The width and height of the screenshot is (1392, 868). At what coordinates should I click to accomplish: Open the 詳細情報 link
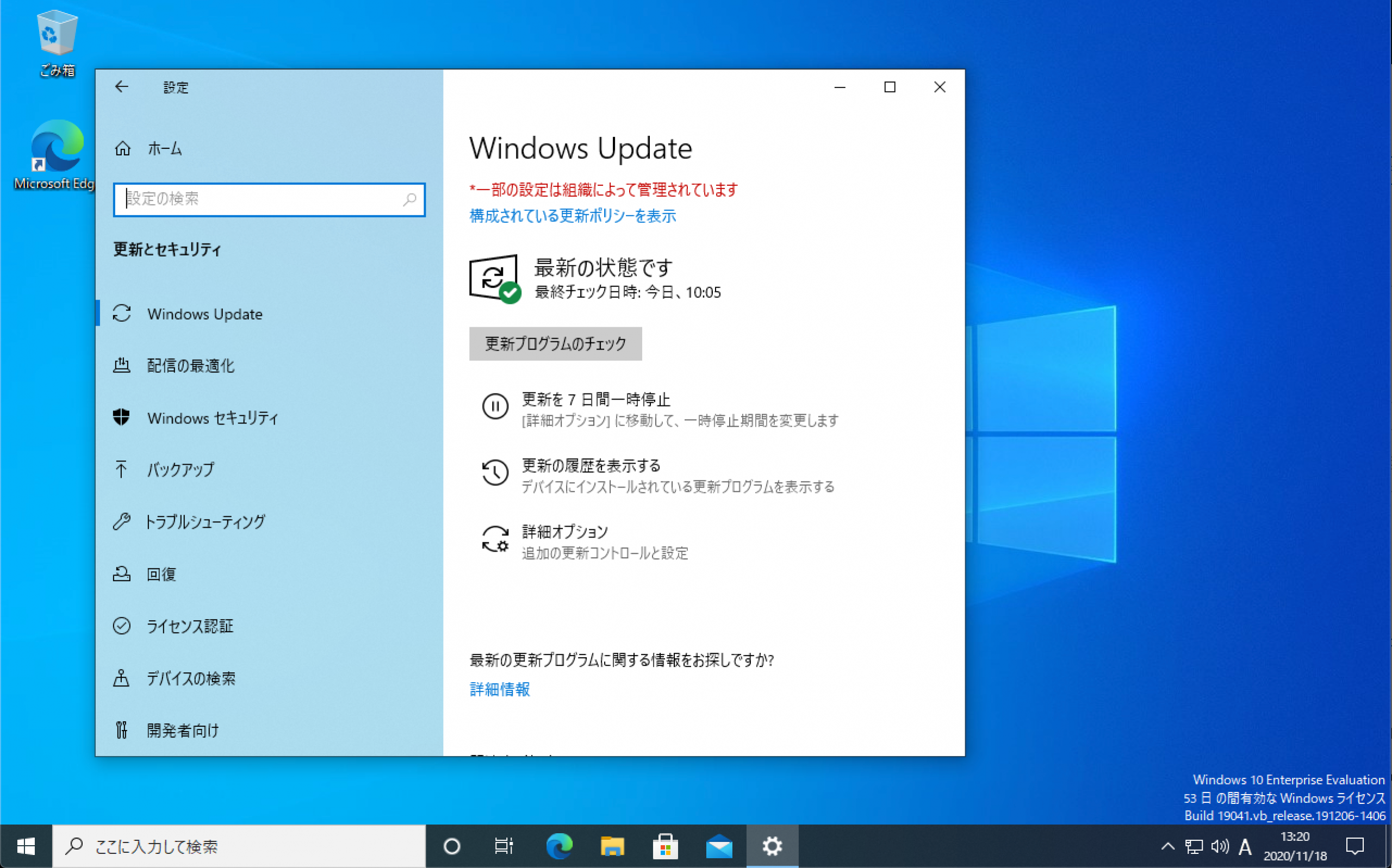click(x=500, y=689)
